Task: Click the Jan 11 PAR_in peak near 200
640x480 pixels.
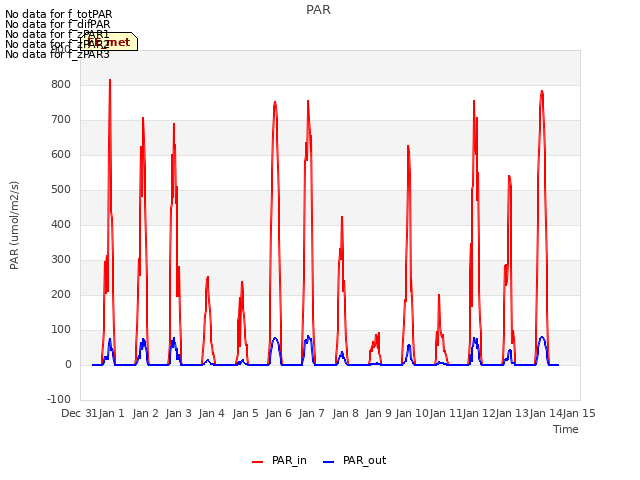Action: click(439, 295)
